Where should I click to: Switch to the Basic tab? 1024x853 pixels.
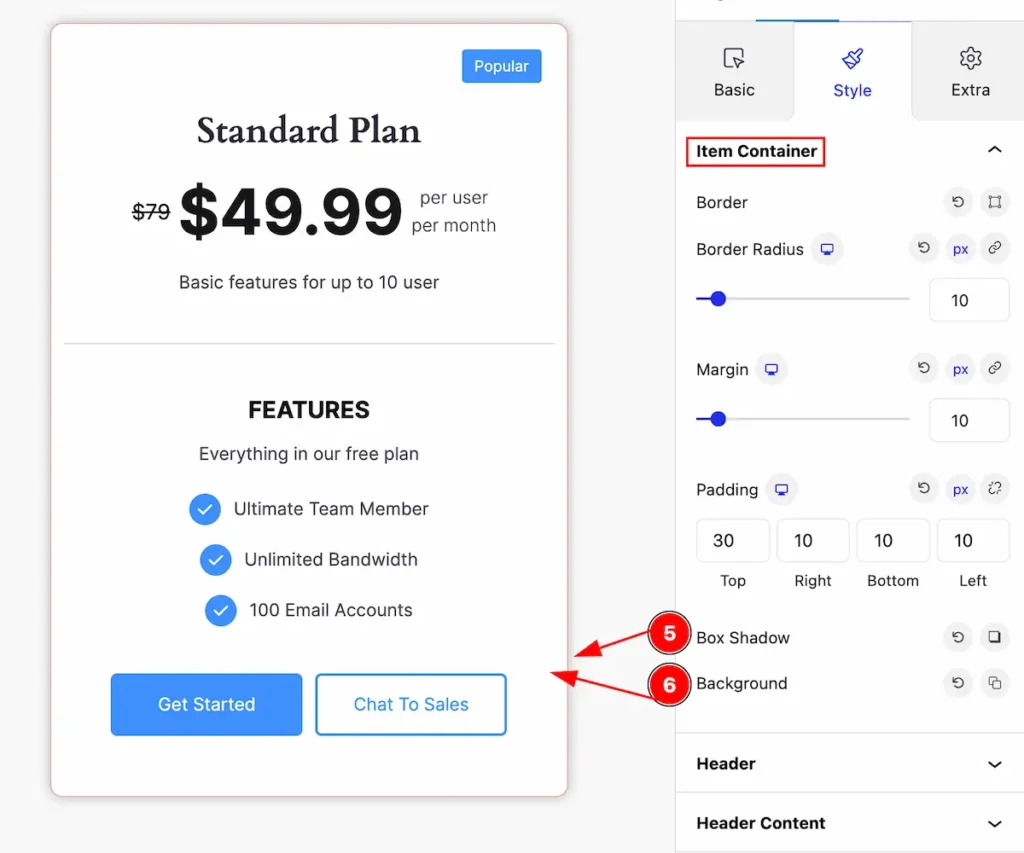pos(734,72)
